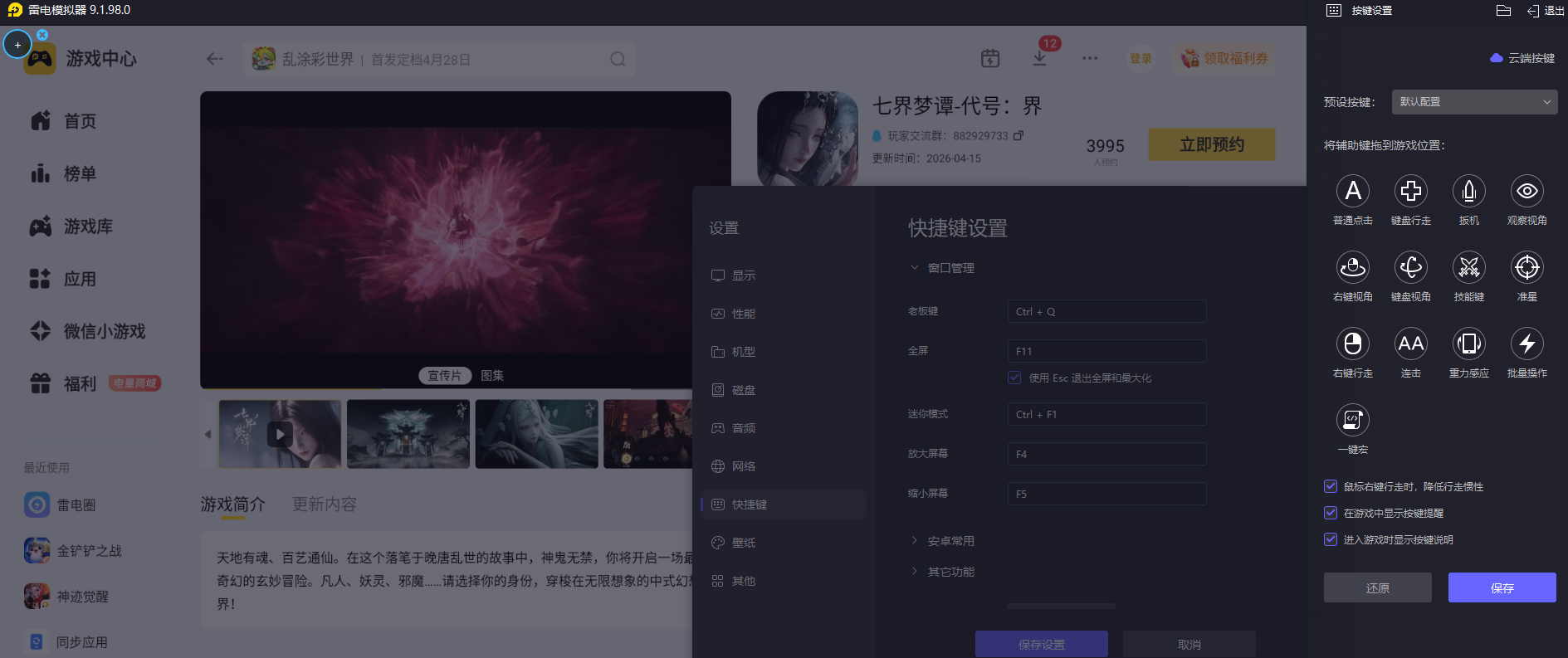This screenshot has width=1568, height=658.
Task: Select the 观察视角 eye icon
Action: (1526, 192)
